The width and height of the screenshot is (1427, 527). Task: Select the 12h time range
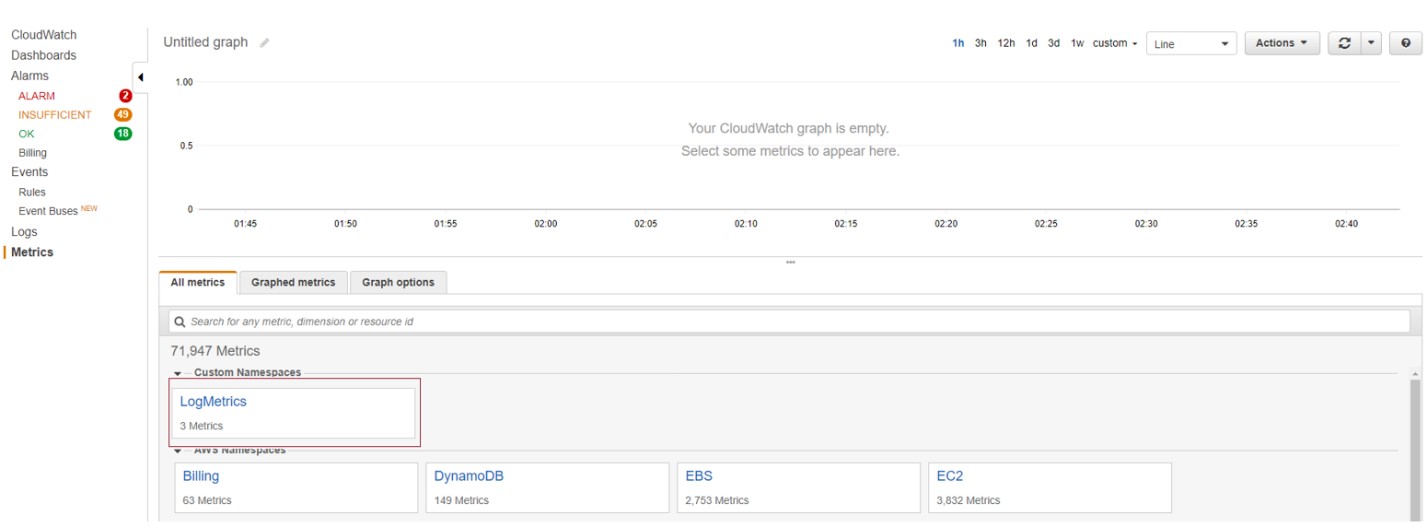[1006, 43]
